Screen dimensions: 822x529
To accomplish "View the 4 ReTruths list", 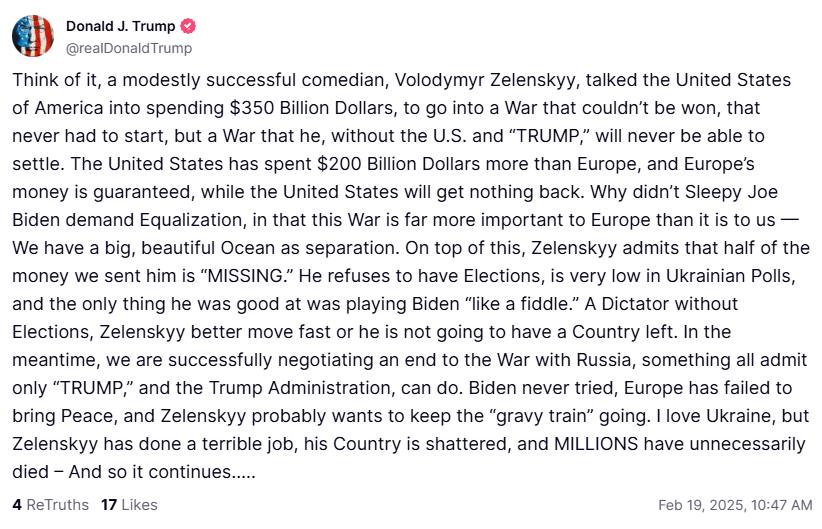I will coord(50,505).
